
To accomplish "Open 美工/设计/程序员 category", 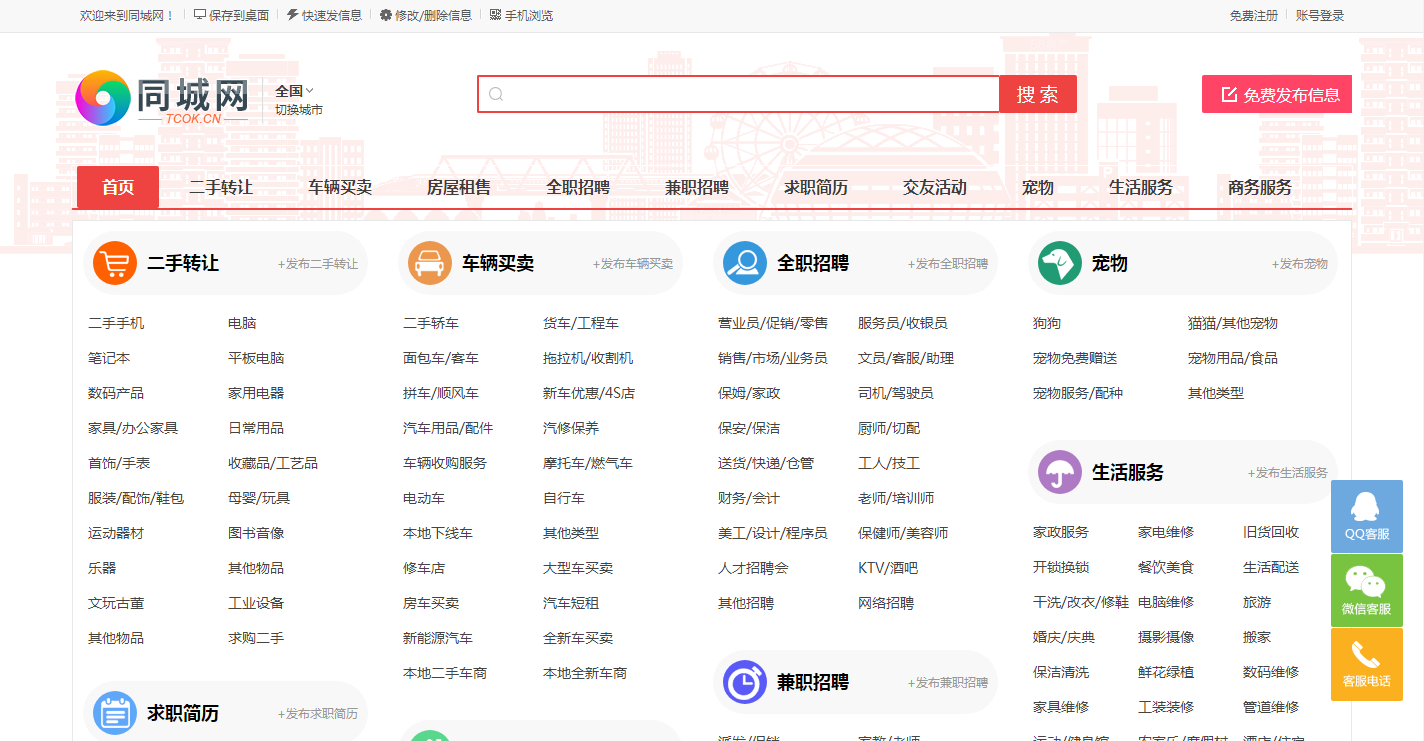I will 773,533.
